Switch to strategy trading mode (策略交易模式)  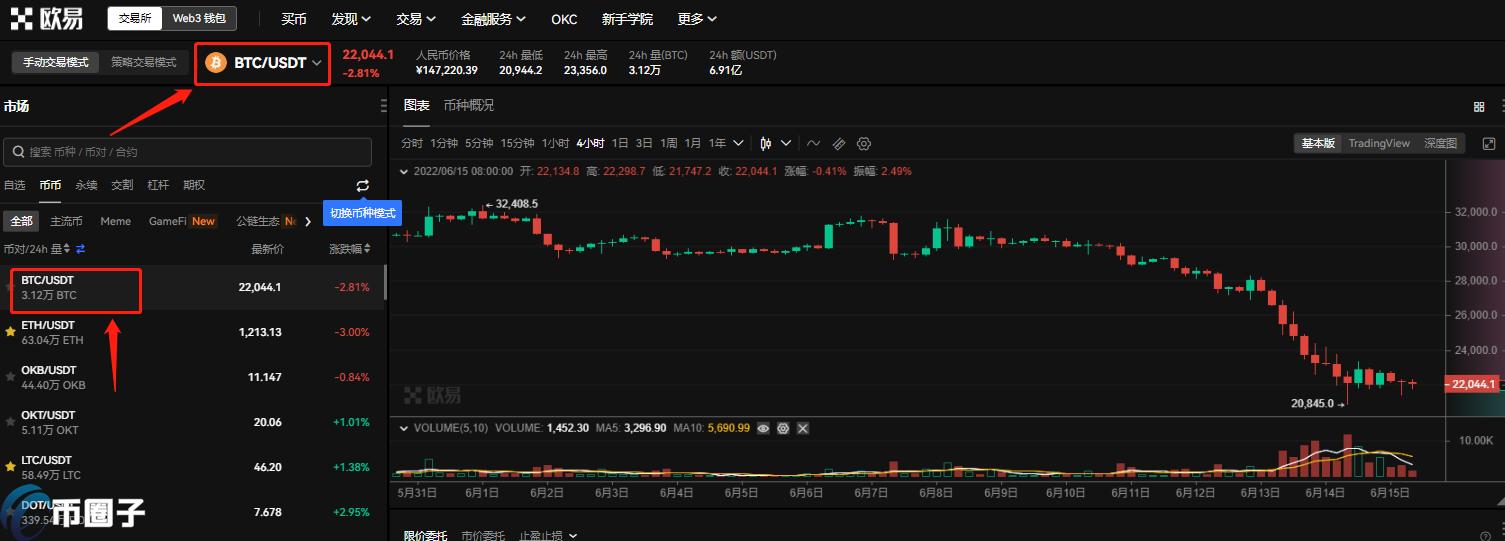click(x=144, y=62)
